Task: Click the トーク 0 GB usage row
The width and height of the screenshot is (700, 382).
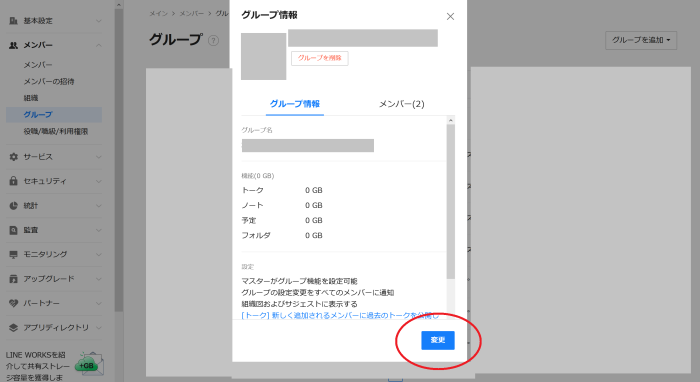Action: pyautogui.click(x=282, y=191)
